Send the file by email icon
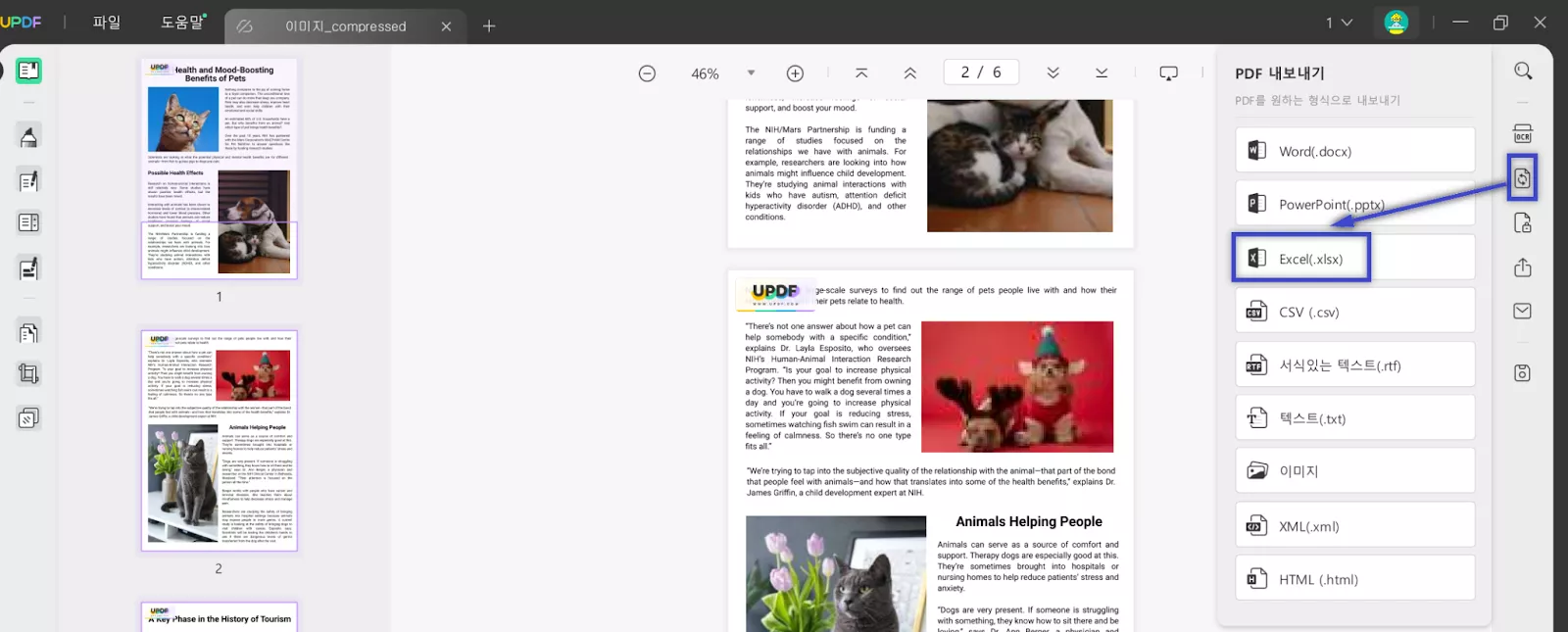The image size is (1568, 632). coord(1523,311)
